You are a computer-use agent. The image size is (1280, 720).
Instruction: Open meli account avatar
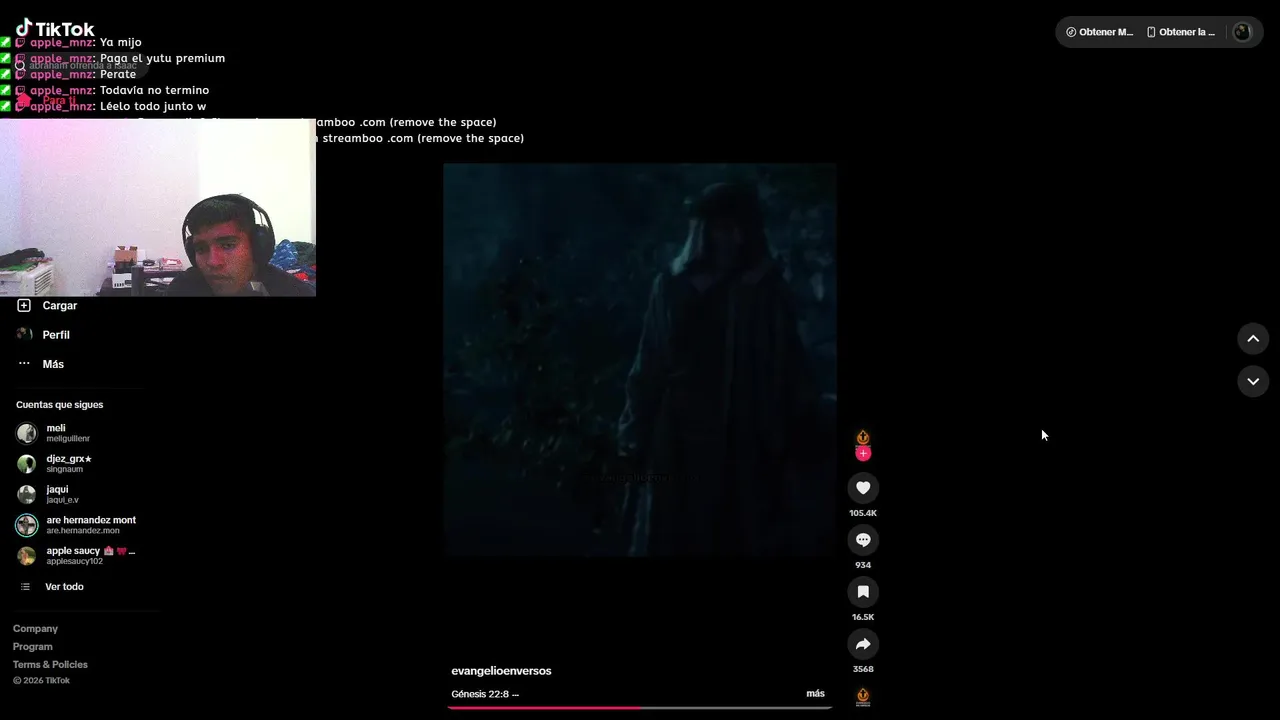point(27,433)
